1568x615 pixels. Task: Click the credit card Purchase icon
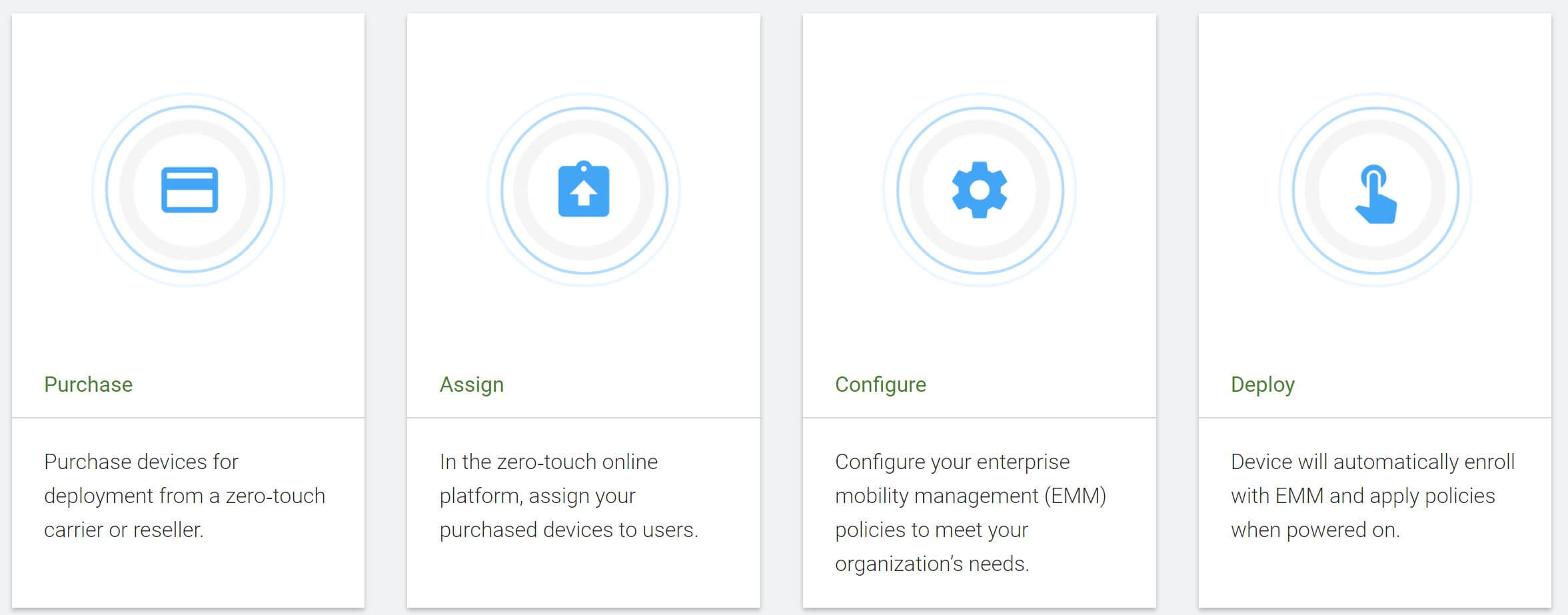click(189, 190)
